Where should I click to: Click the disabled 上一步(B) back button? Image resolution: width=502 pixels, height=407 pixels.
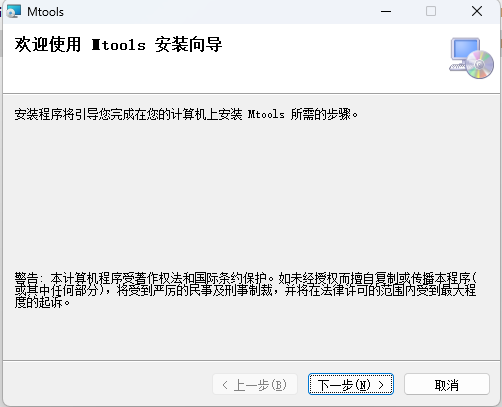255,384
